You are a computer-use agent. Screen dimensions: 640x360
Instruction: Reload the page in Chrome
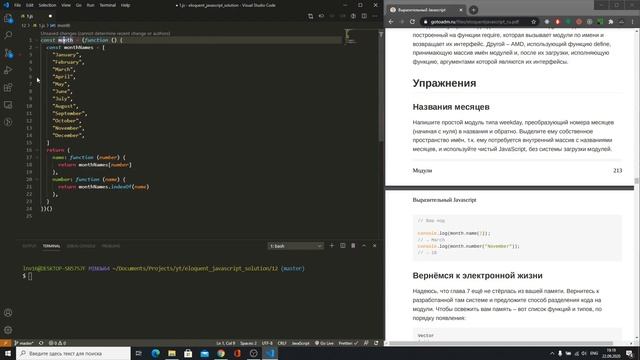[x=412, y=22]
